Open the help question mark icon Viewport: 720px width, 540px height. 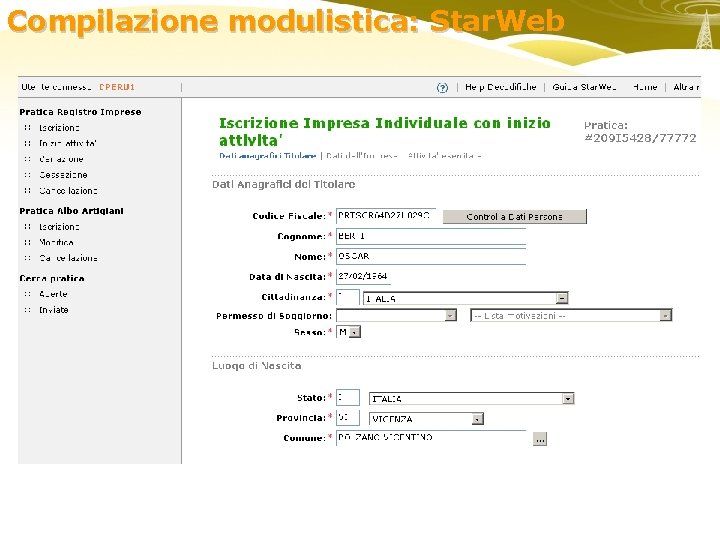tap(442, 88)
